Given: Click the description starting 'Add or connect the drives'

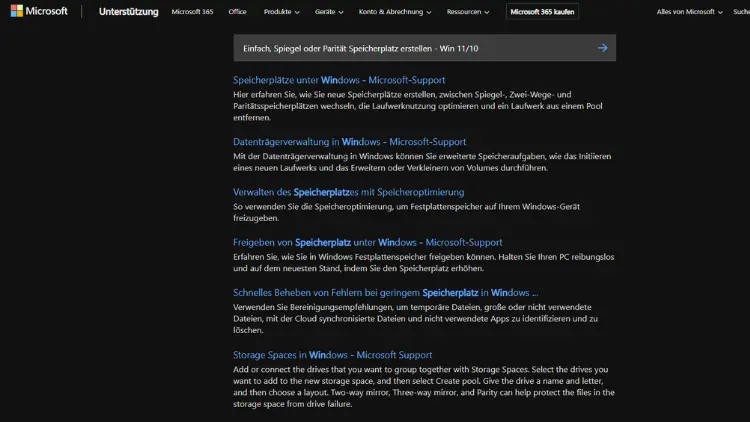Looking at the screenshot, I should [x=424, y=387].
